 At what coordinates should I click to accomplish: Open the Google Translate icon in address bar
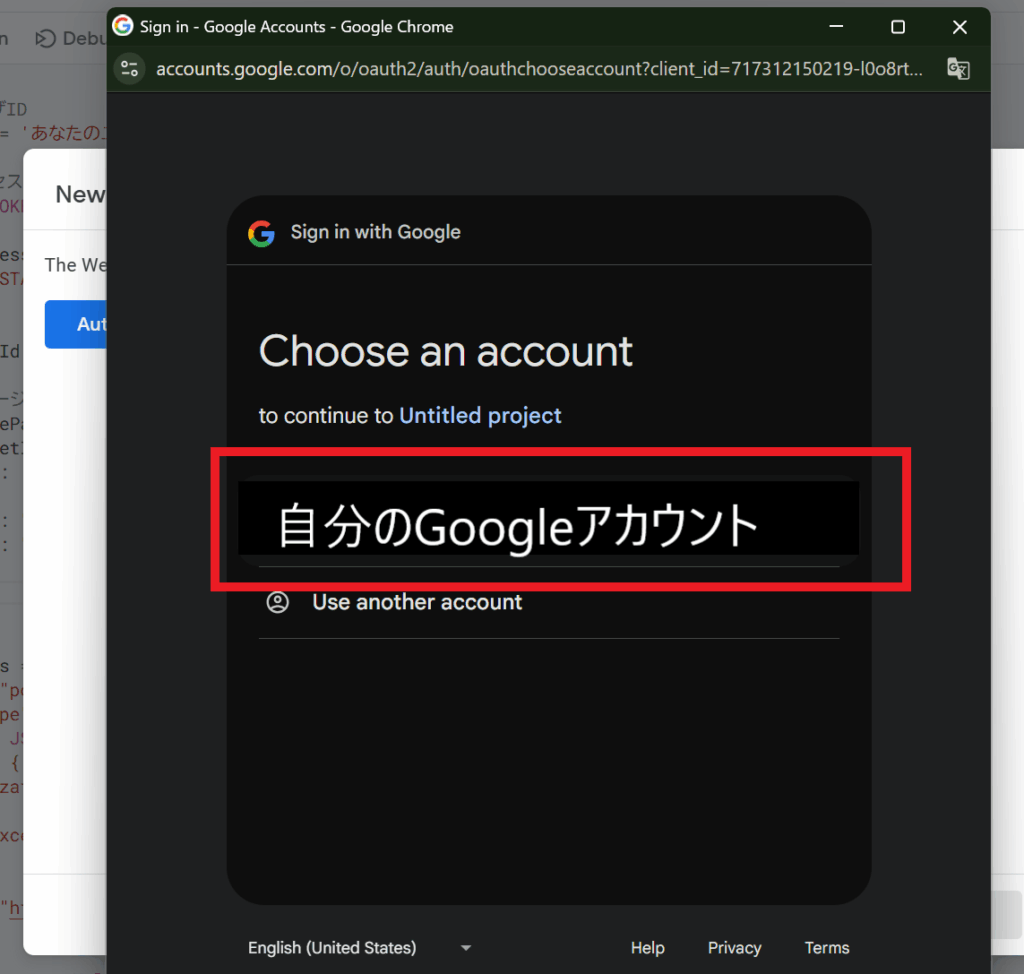(x=958, y=69)
